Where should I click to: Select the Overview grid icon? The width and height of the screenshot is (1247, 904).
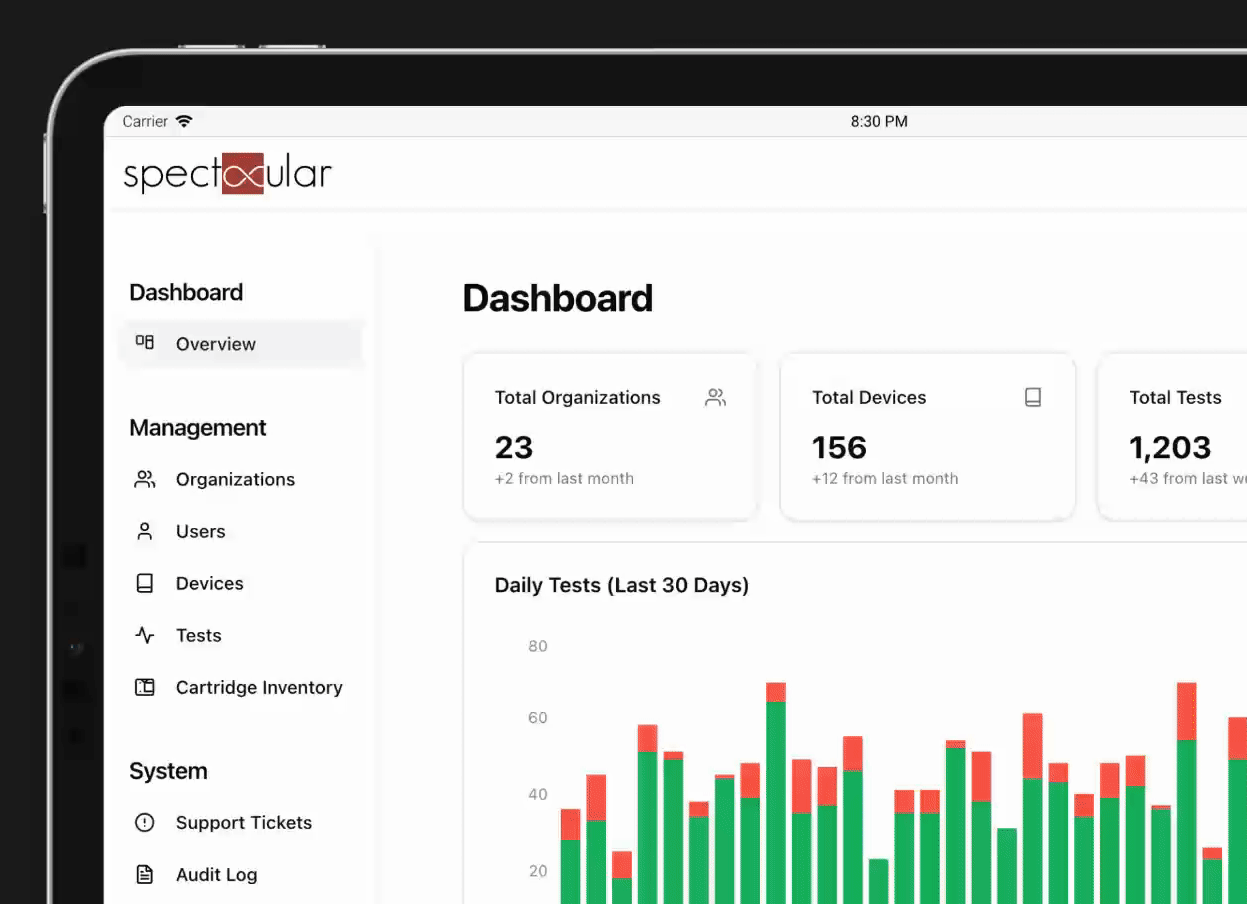tap(145, 343)
